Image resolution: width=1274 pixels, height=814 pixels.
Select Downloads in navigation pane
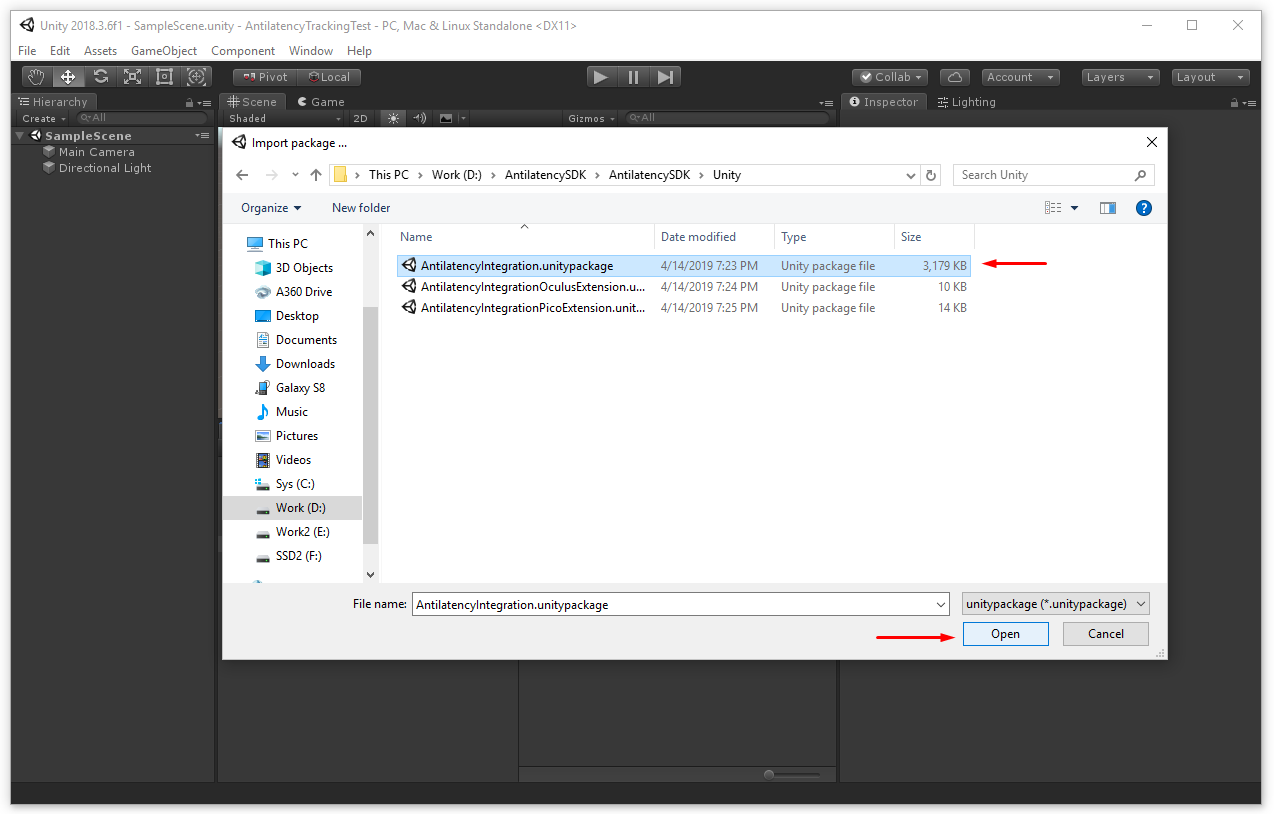[x=295, y=364]
